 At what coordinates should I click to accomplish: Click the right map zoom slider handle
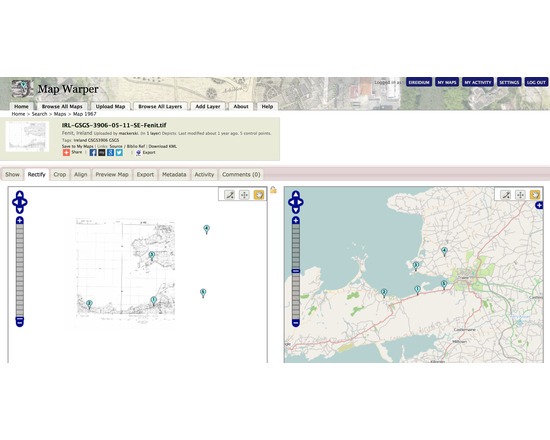pos(296,271)
